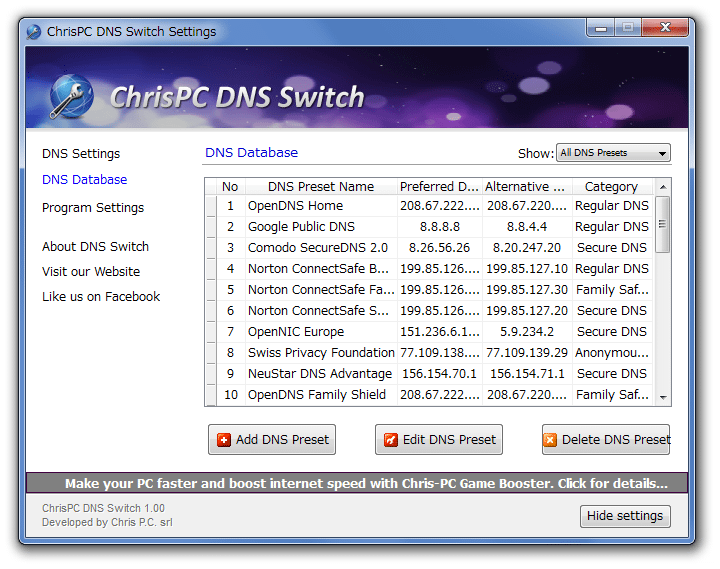The width and height of the screenshot is (720, 569).
Task: Click the ChrisPC DNS Switch globe logo in banner
Action: click(x=71, y=96)
